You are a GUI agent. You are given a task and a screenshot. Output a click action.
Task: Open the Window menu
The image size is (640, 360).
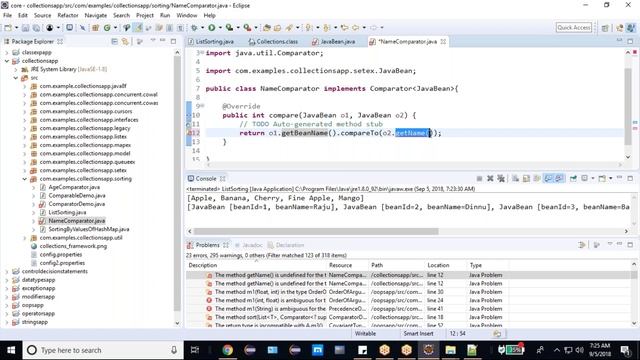pyautogui.click(x=187, y=16)
